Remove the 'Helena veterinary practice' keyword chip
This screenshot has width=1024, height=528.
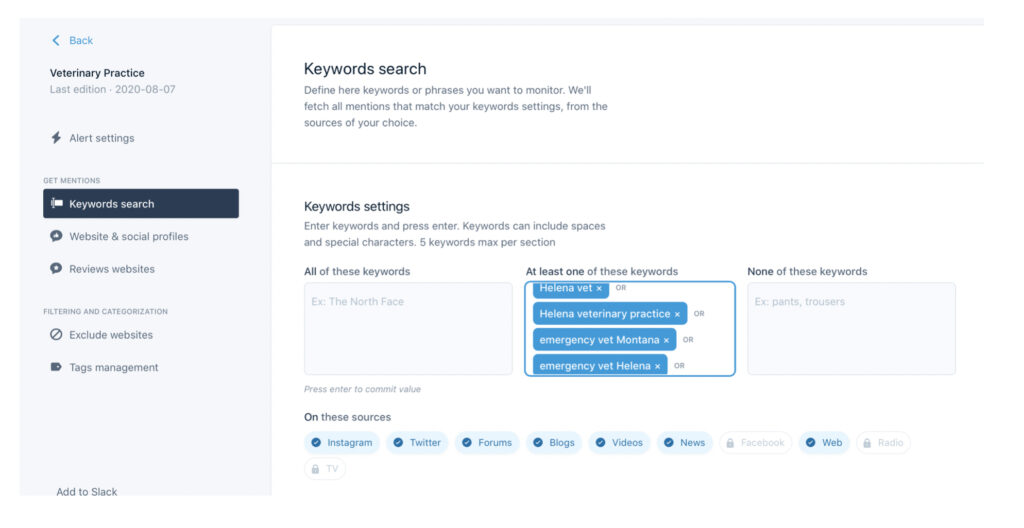(x=677, y=314)
